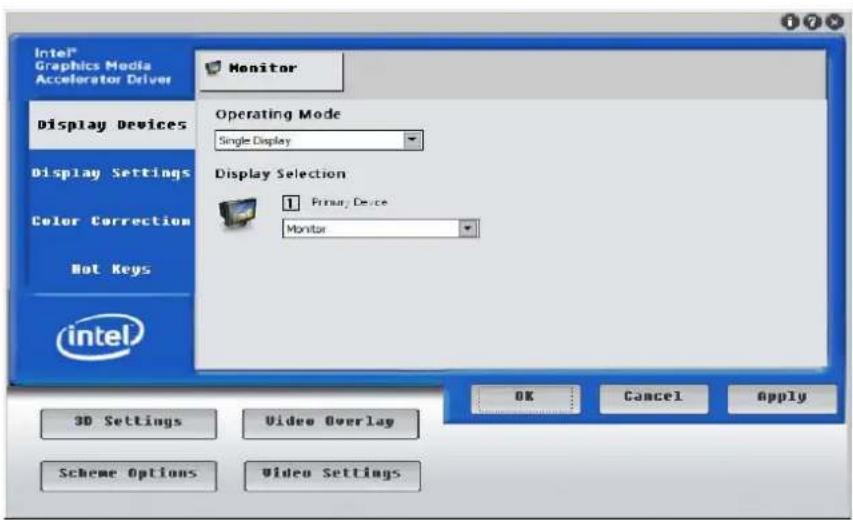Click the OK button
This screenshot has height=520, width=853.
click(x=525, y=399)
